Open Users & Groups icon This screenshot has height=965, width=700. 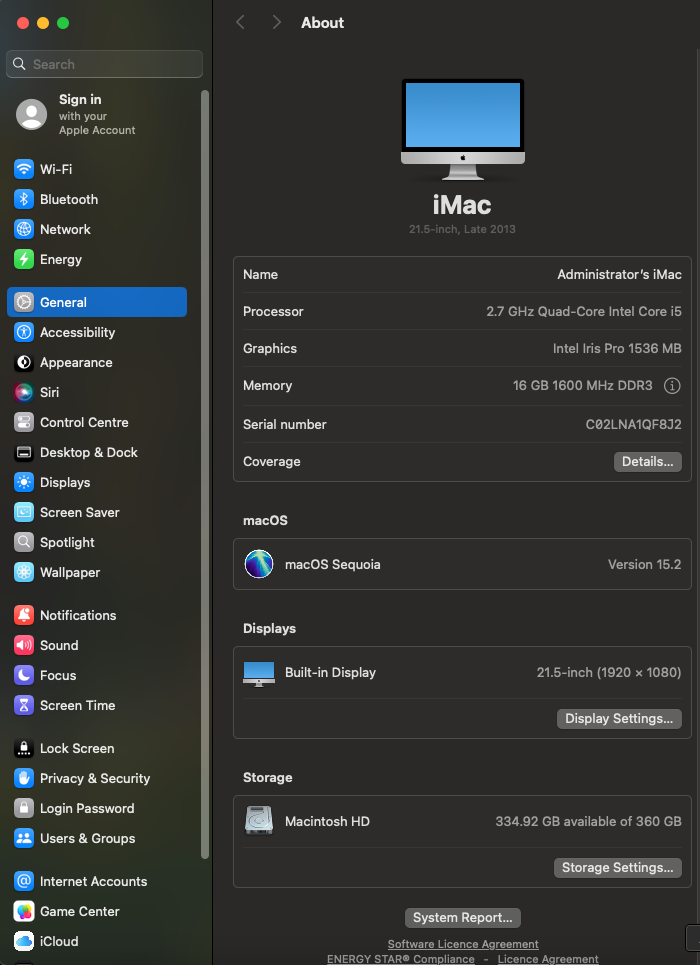(24, 838)
